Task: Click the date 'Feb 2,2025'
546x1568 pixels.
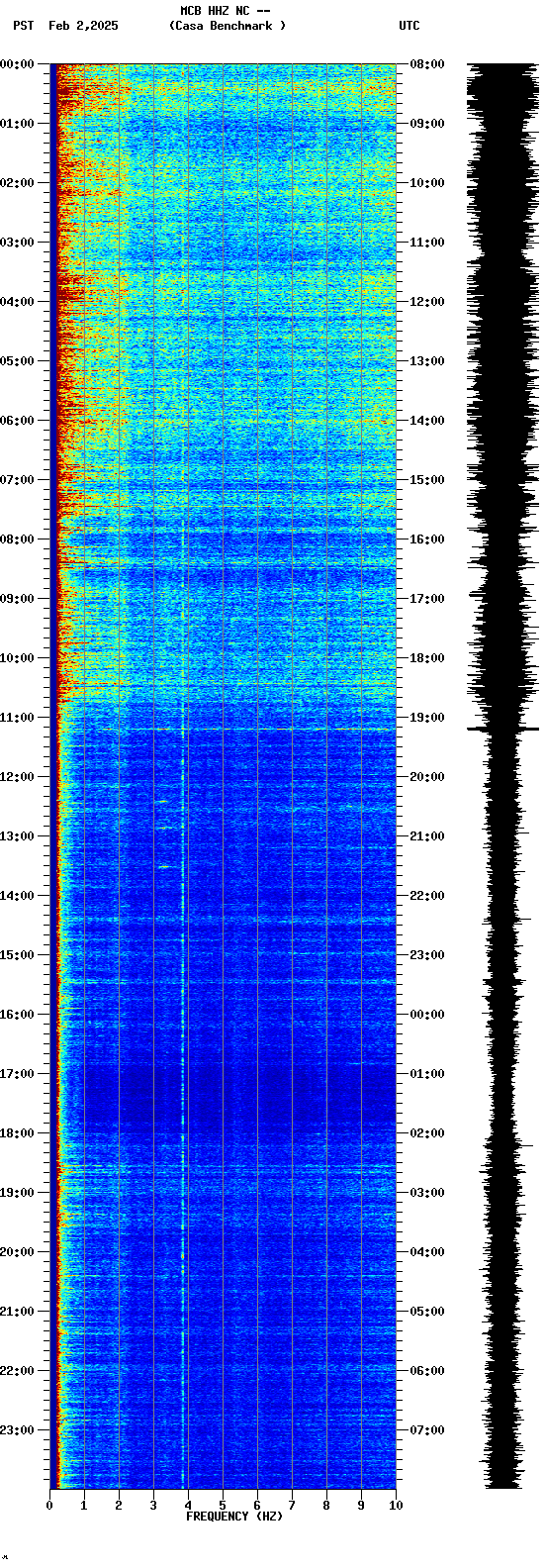Action: point(83,26)
